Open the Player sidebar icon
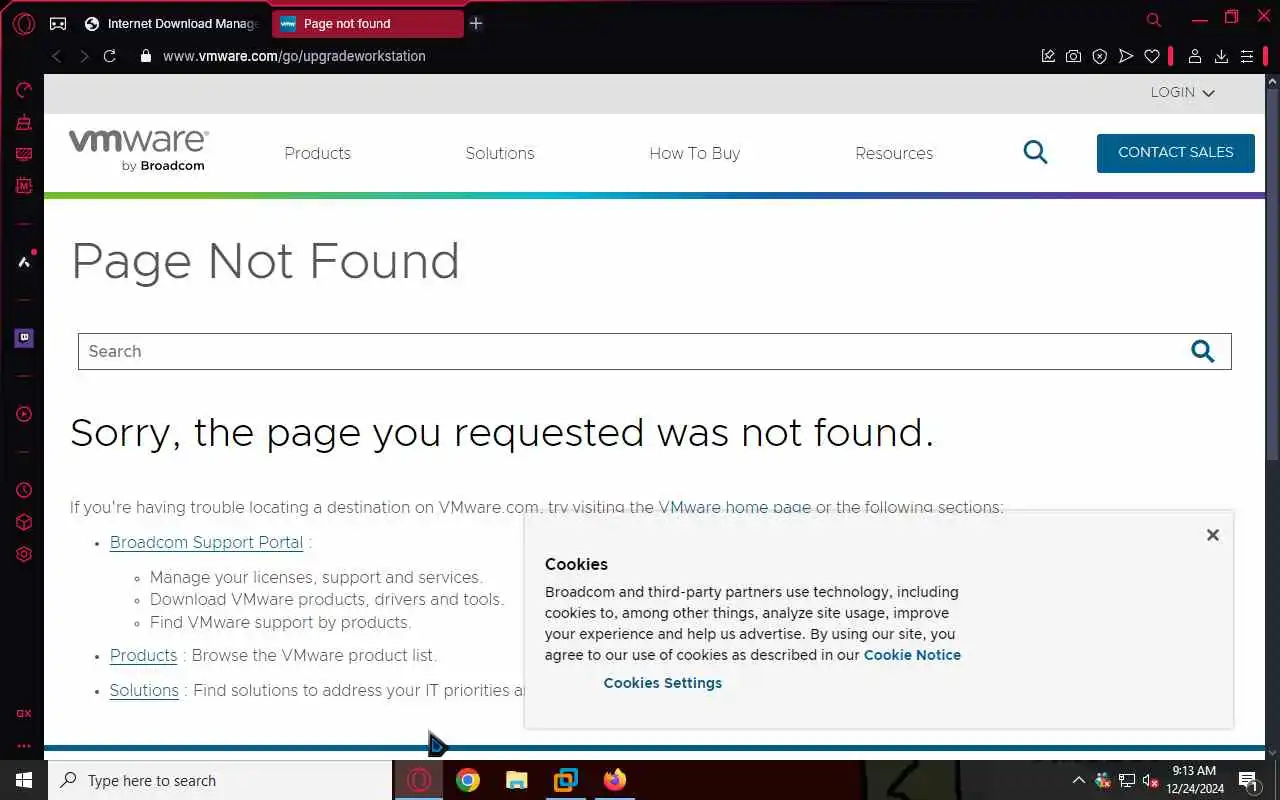Image resolution: width=1280 pixels, height=800 pixels. tap(24, 414)
